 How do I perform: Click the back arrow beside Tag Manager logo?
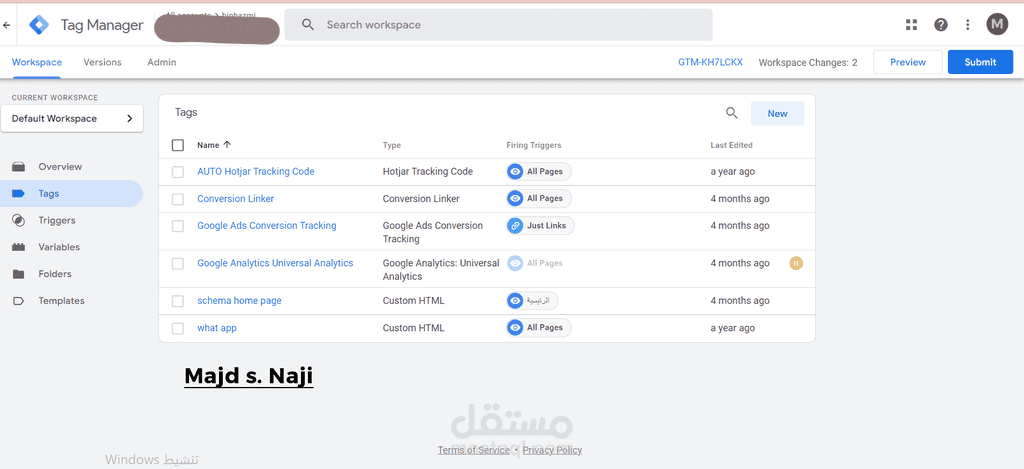tap(7, 25)
